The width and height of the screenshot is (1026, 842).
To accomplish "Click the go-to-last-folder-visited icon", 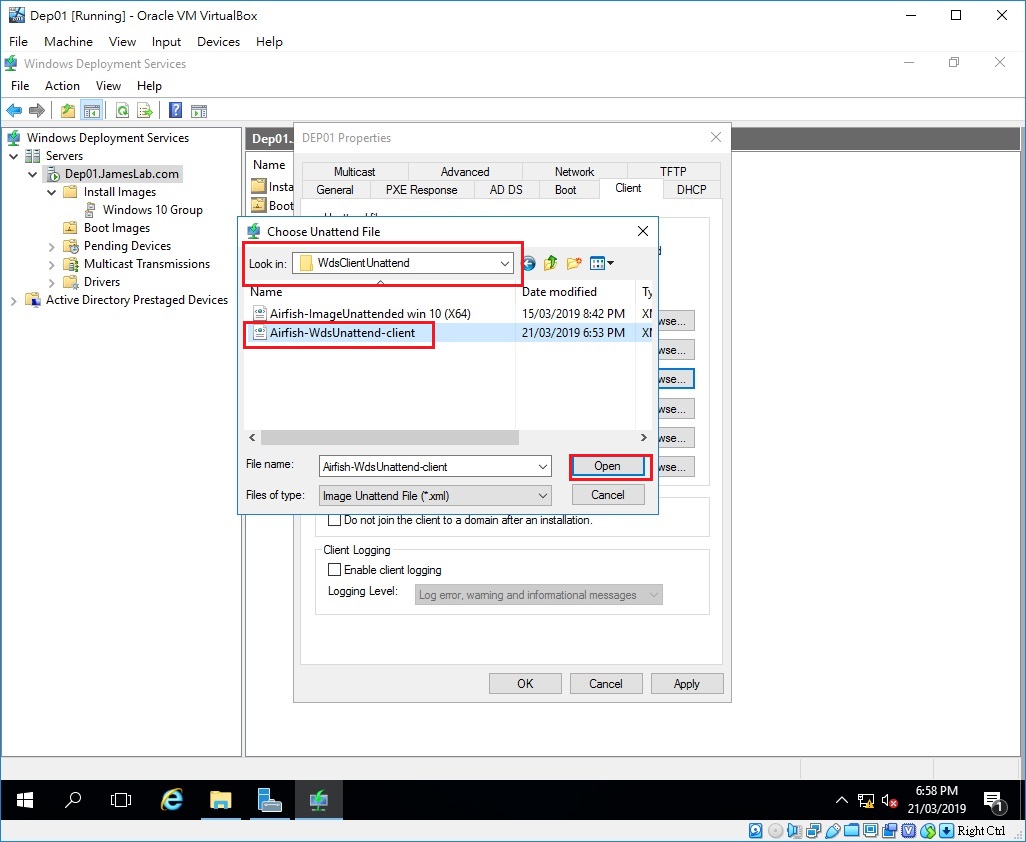I will click(x=528, y=263).
